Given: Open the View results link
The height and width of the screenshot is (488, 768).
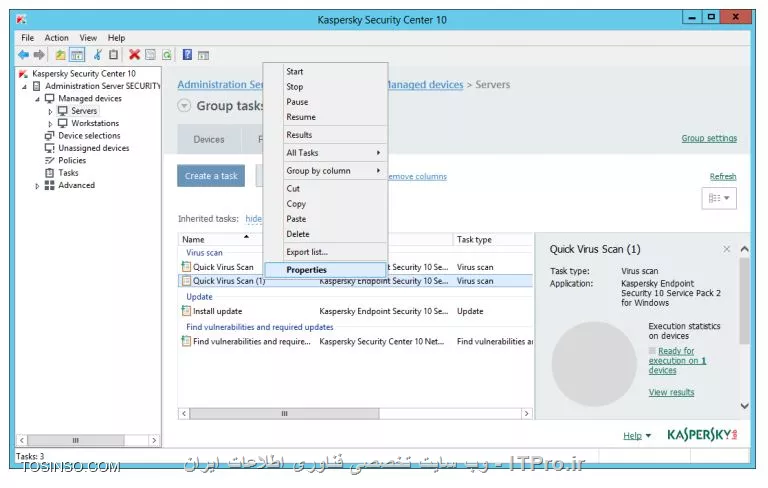Looking at the screenshot, I should (672, 392).
